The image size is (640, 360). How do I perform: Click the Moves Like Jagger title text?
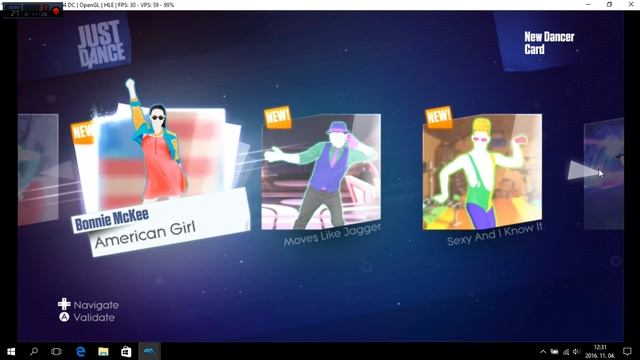(332, 235)
